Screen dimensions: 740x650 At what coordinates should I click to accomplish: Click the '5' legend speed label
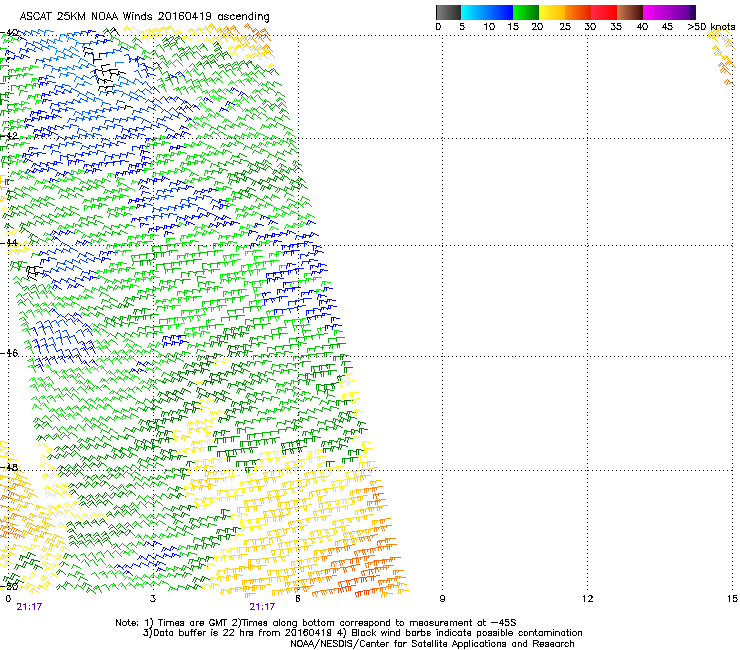(x=462, y=27)
